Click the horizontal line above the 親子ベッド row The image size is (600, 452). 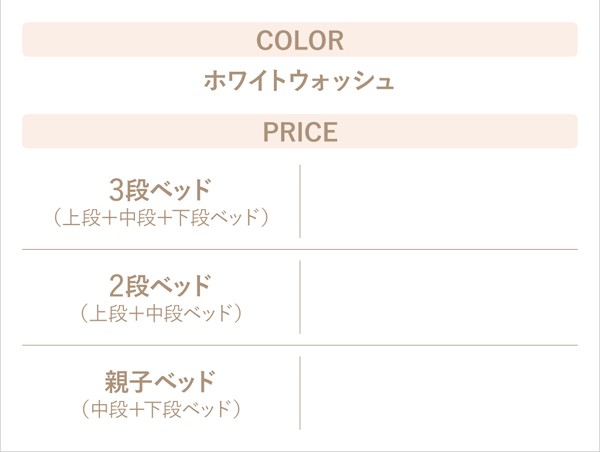(300, 345)
